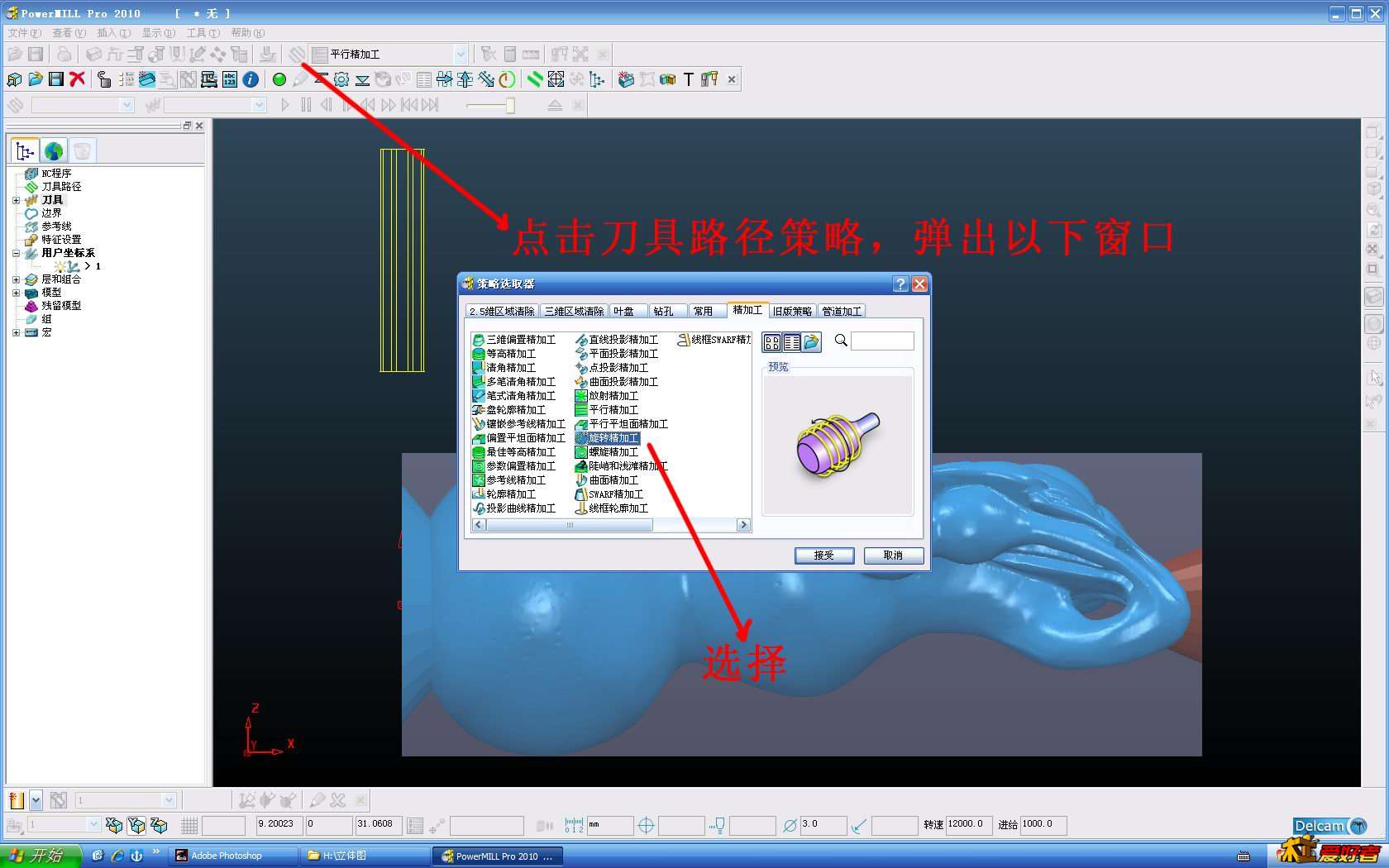
Task: Click the crosshair target icon in status bar
Action: pyautogui.click(x=647, y=825)
